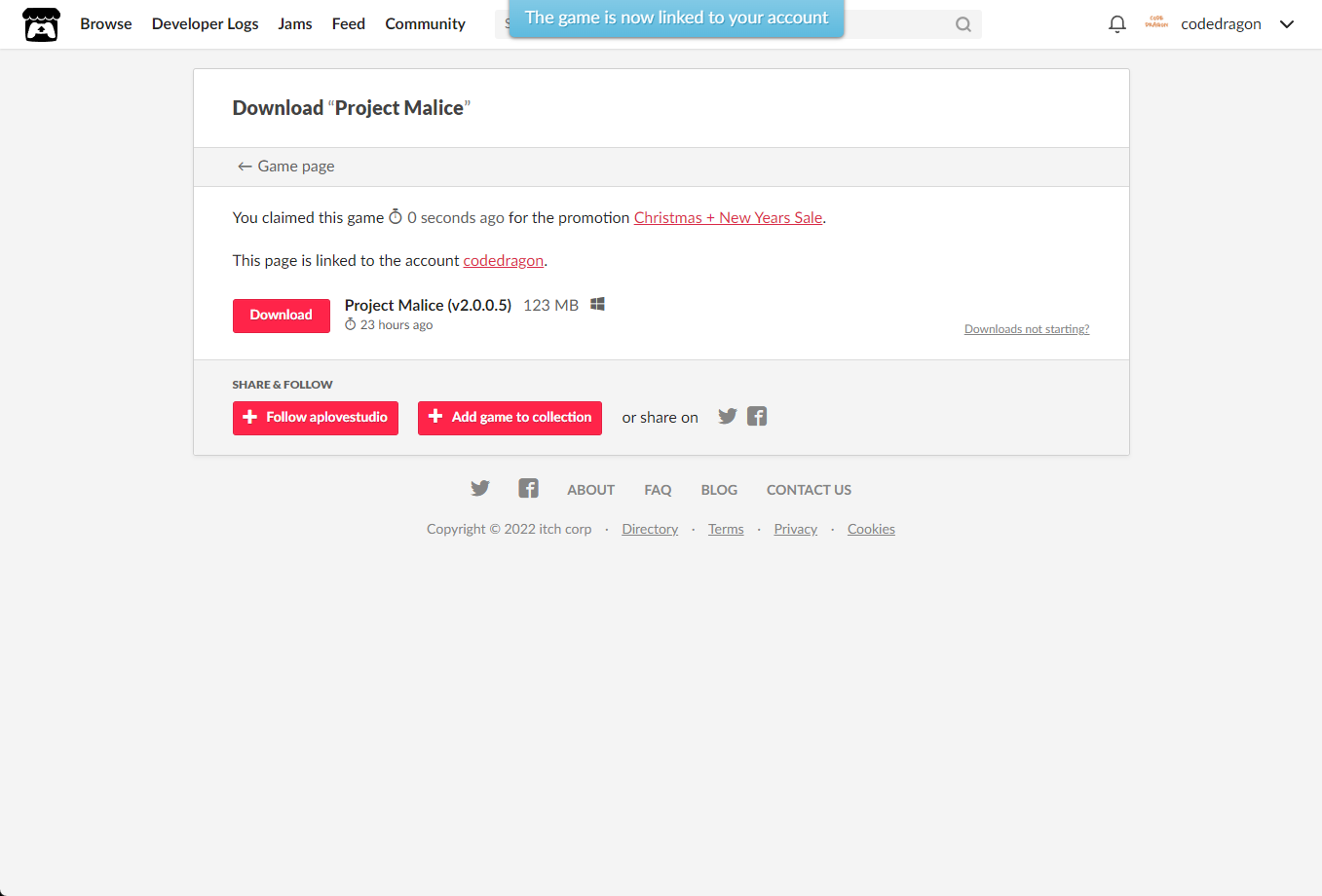Open the FAQ footer link
Image resolution: width=1322 pixels, height=896 pixels.
[658, 490]
